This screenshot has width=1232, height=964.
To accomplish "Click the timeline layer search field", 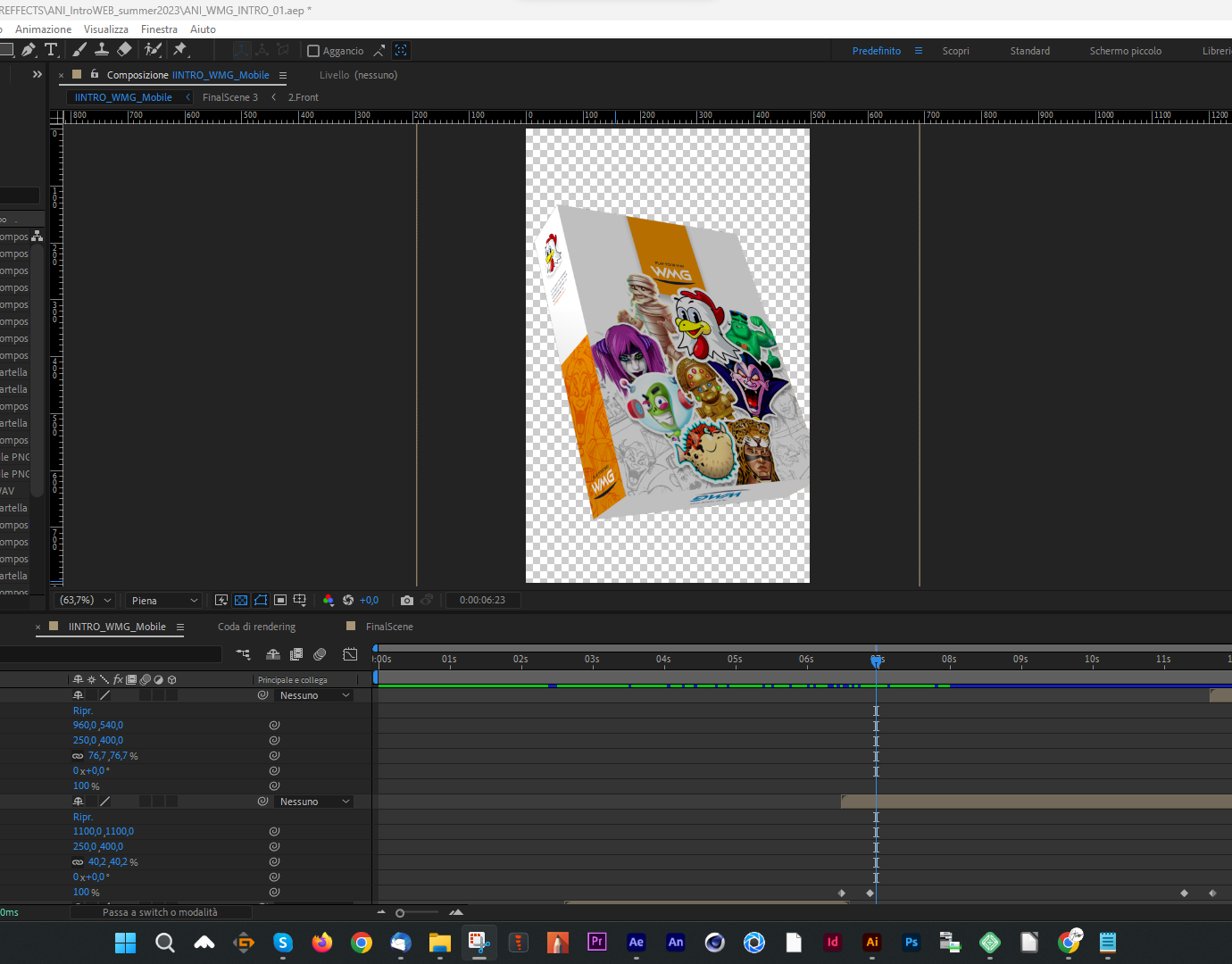I will tap(111, 654).
